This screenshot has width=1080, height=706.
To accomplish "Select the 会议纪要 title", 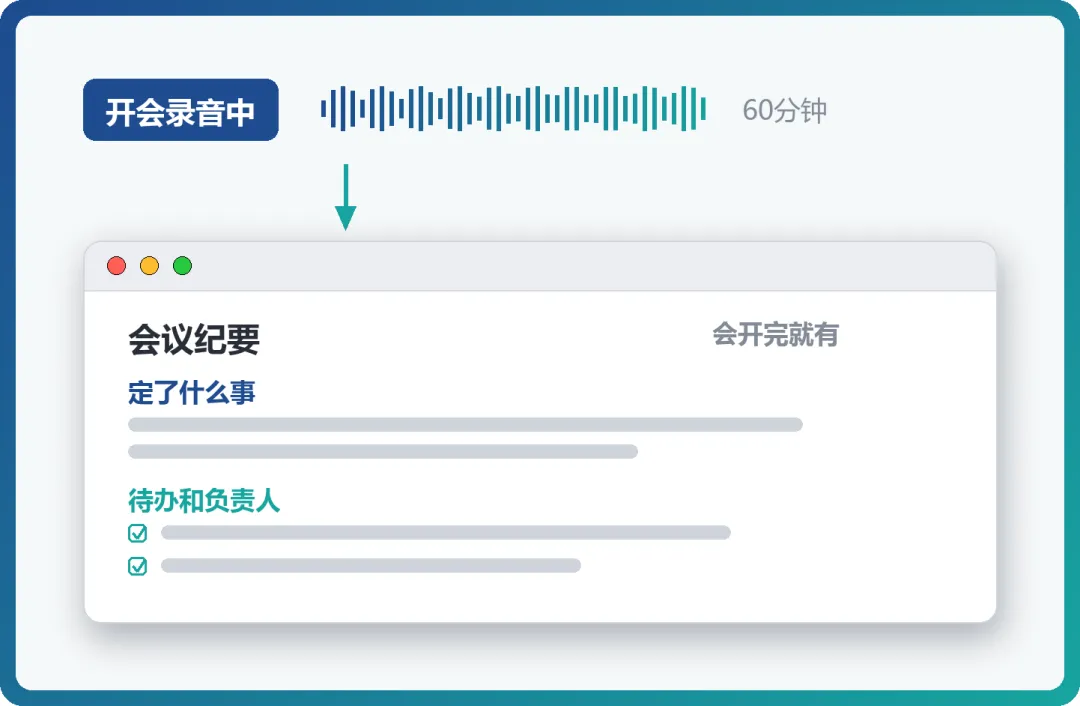I will pos(194,340).
